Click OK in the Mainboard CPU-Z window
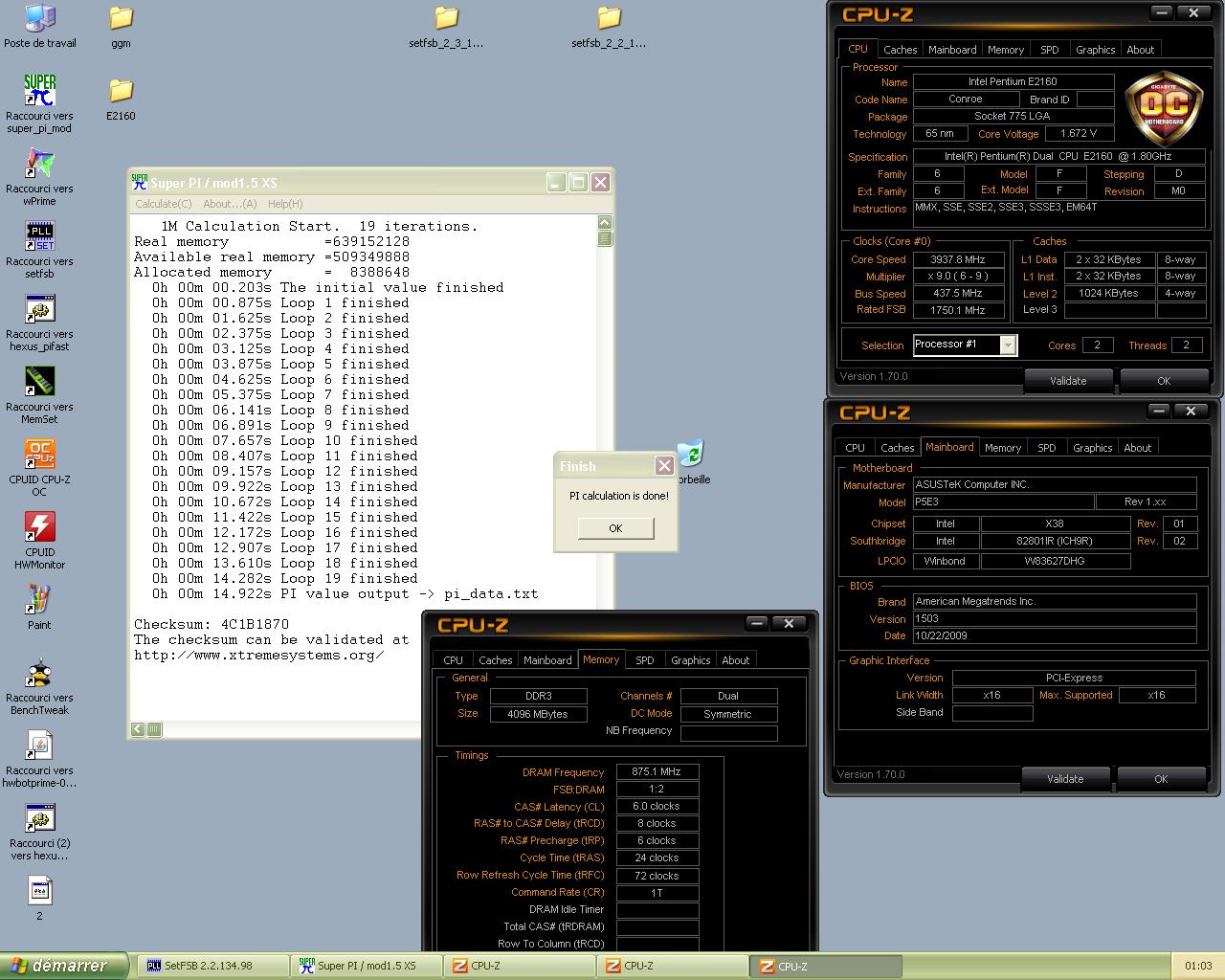The height and width of the screenshot is (980, 1225). 1161,779
